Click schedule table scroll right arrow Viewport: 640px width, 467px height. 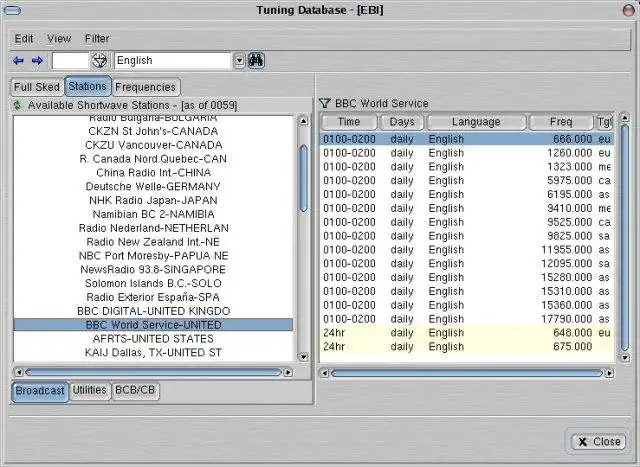click(x=609, y=373)
